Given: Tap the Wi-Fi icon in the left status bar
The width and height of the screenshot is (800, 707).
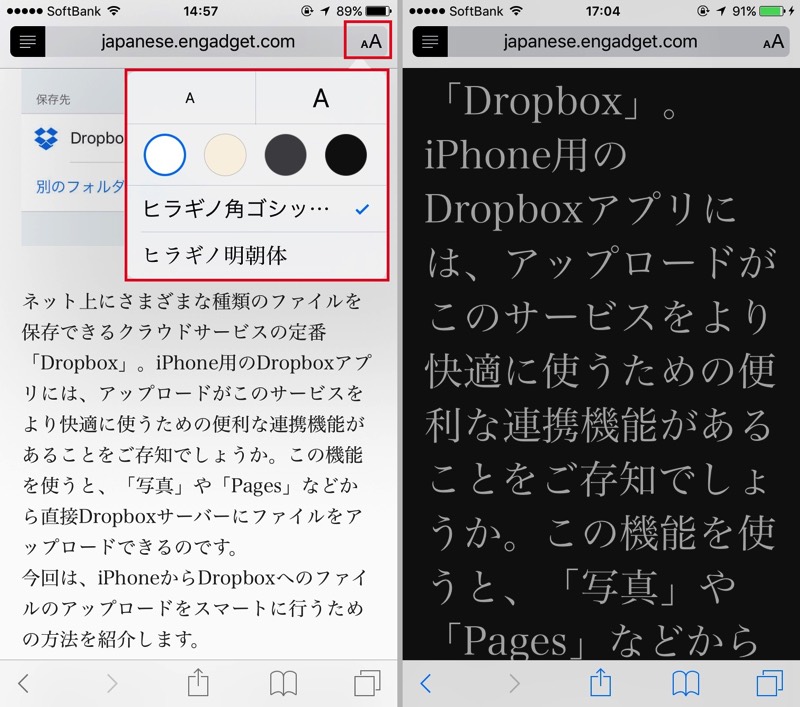Looking at the screenshot, I should point(114,10).
